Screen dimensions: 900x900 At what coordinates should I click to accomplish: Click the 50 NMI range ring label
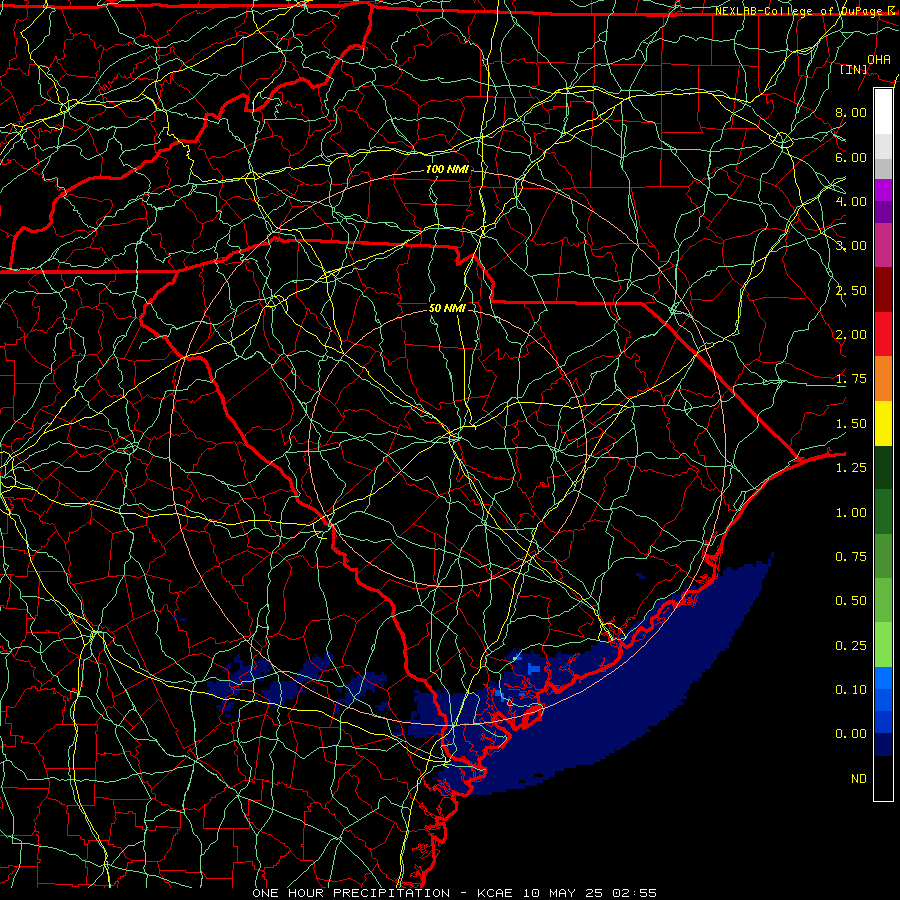click(447, 308)
